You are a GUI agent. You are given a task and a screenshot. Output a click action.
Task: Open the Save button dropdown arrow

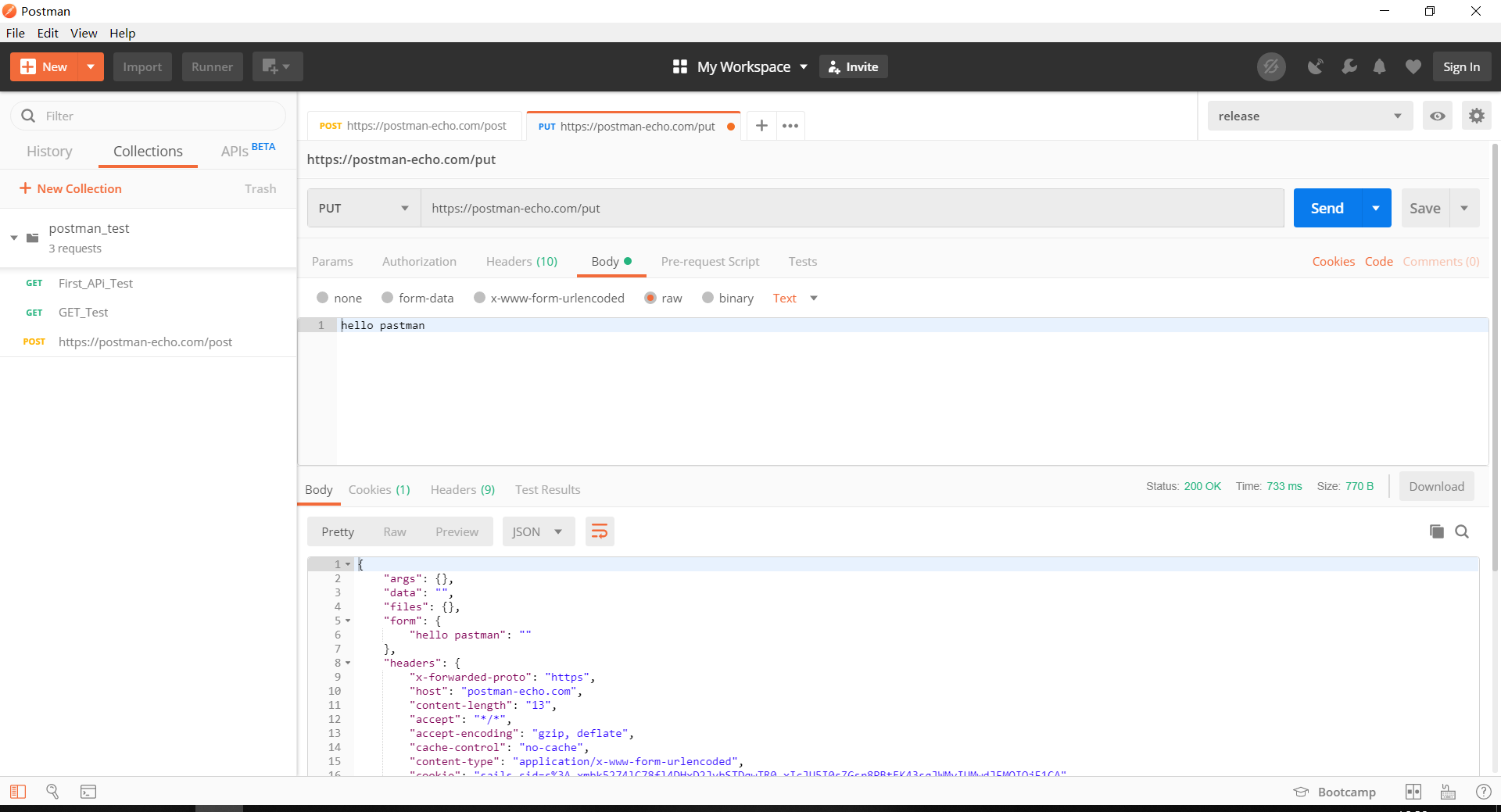coord(1464,209)
